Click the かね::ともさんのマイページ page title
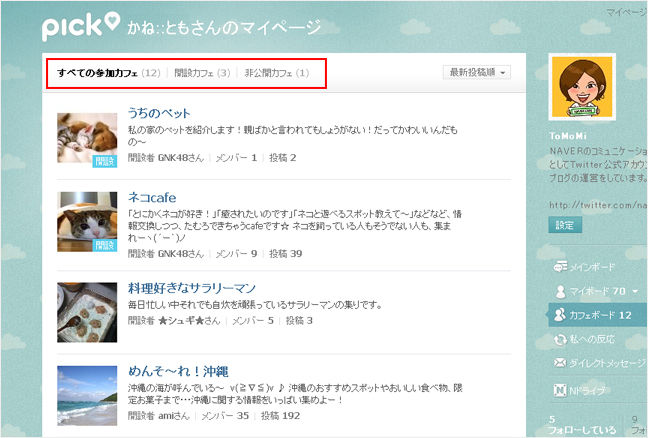The width and height of the screenshot is (648, 438). point(224,27)
